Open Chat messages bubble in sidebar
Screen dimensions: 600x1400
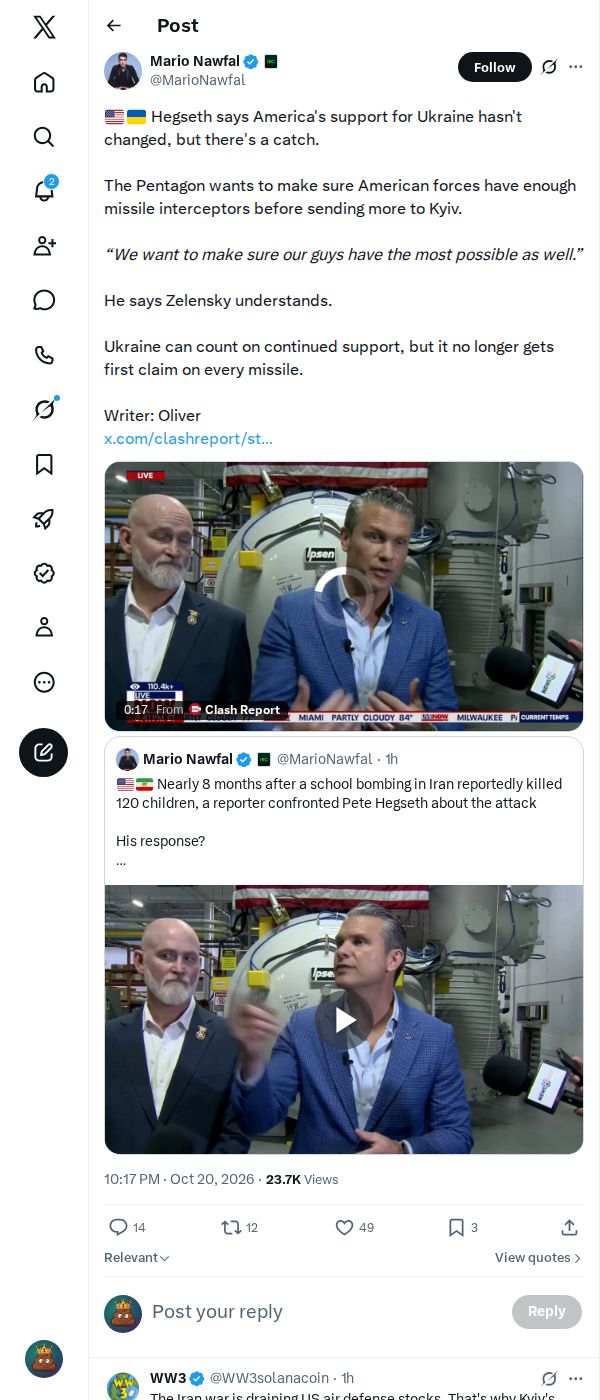(44, 300)
